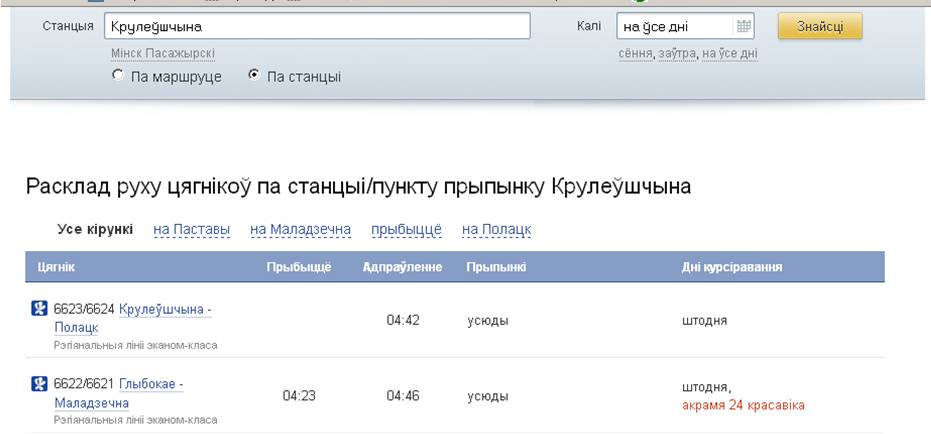
Task: Pick 'сёння' date shortcut
Action: pos(635,53)
